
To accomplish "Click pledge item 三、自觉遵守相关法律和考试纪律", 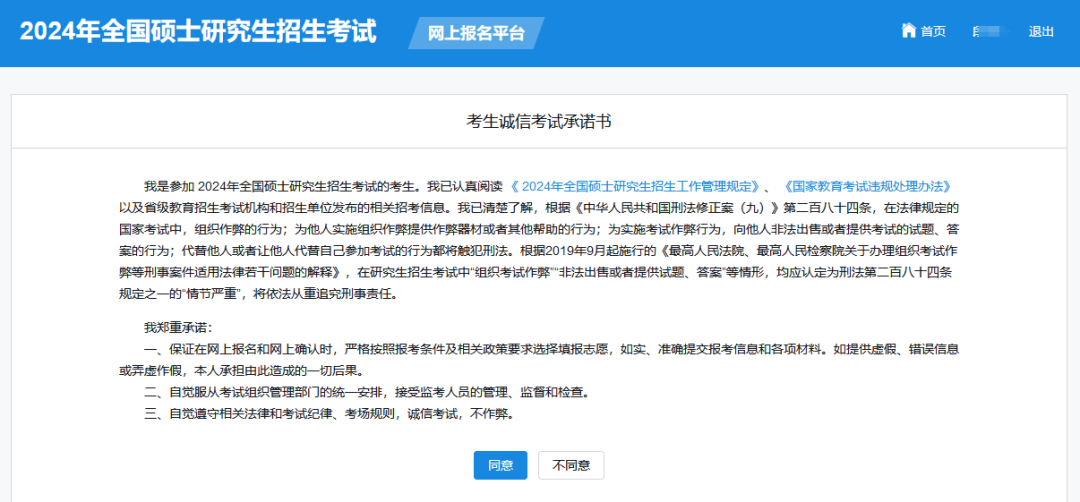I will 330,415.
